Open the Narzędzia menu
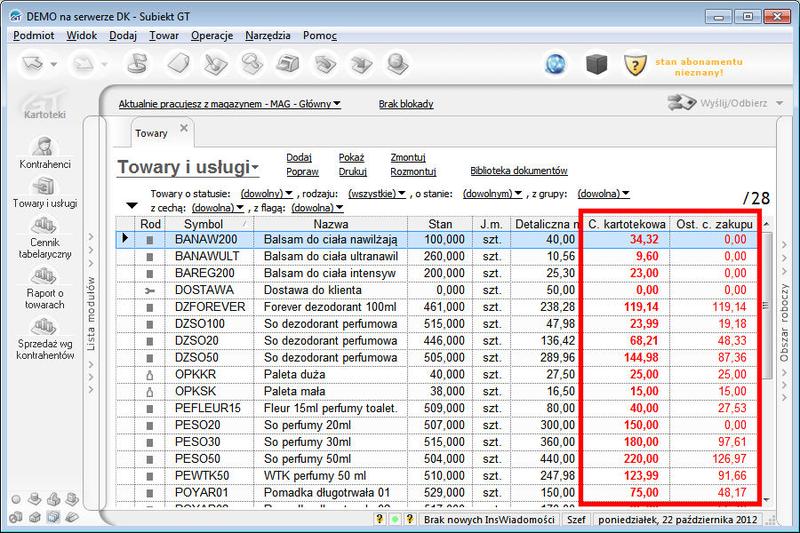800x533 pixels. (x=270, y=35)
